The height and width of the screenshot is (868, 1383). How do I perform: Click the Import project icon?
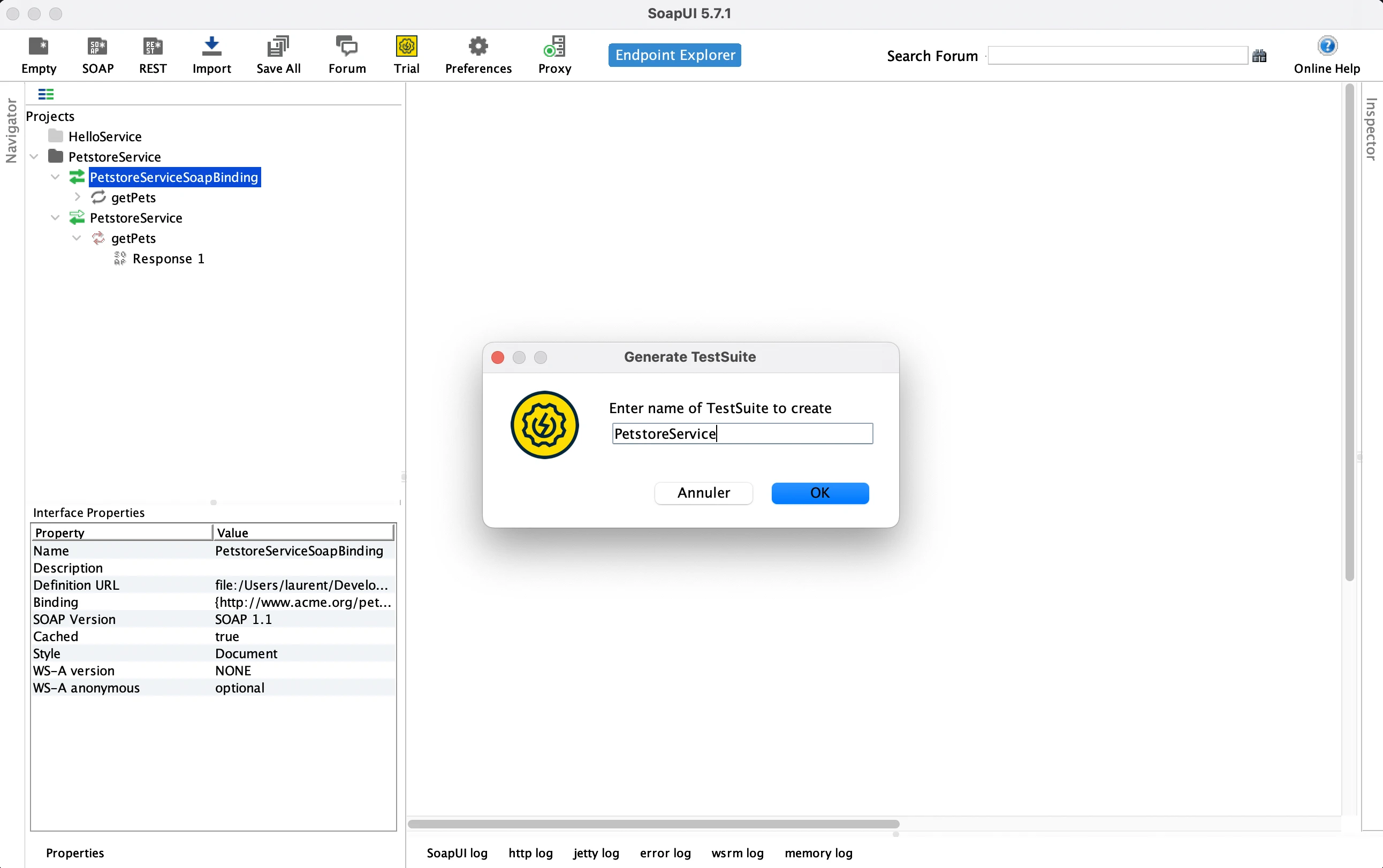click(x=211, y=47)
